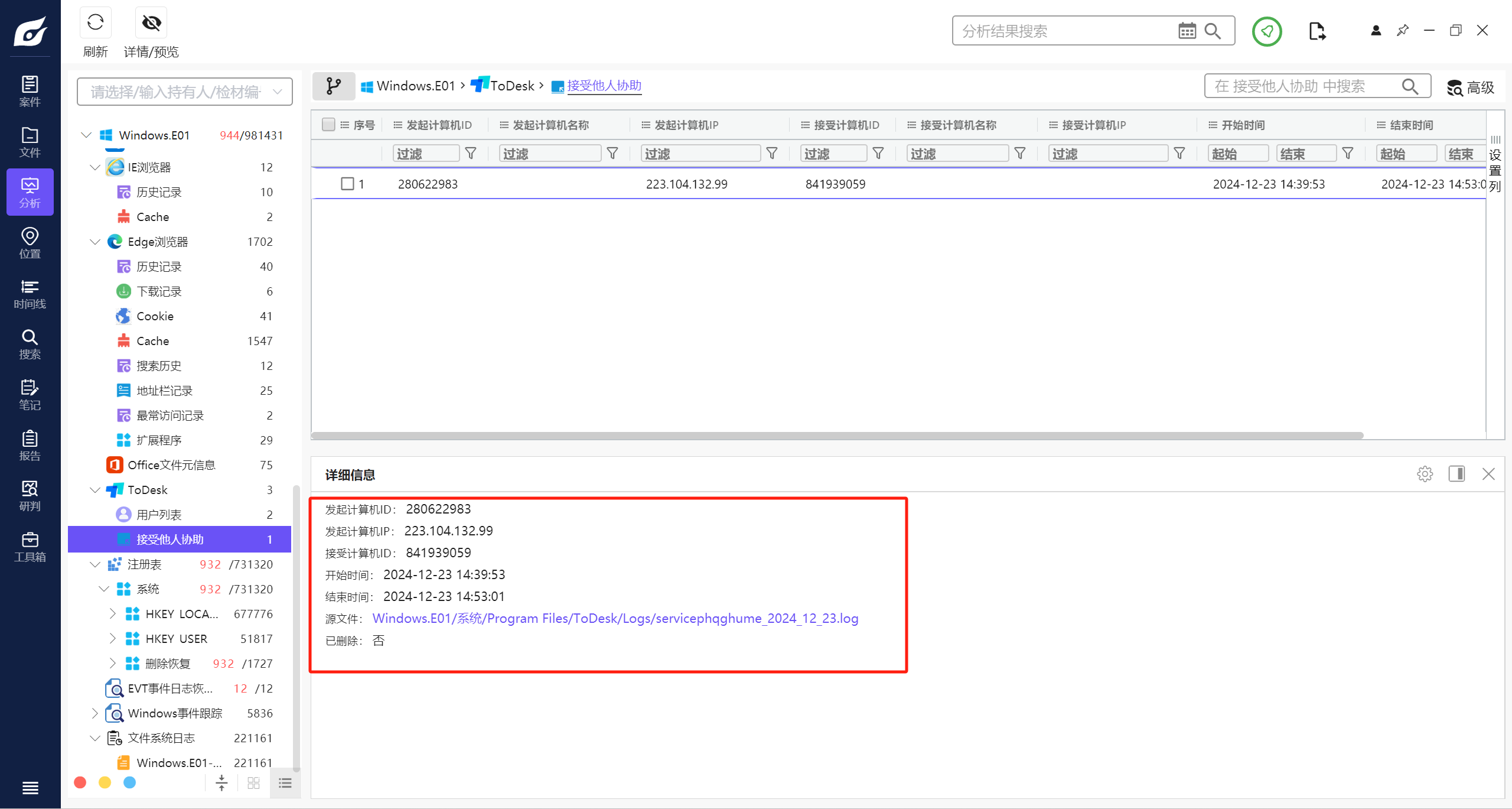Open the detail panel settings gear
Image resolution: width=1512 pixels, height=809 pixels.
[1425, 474]
